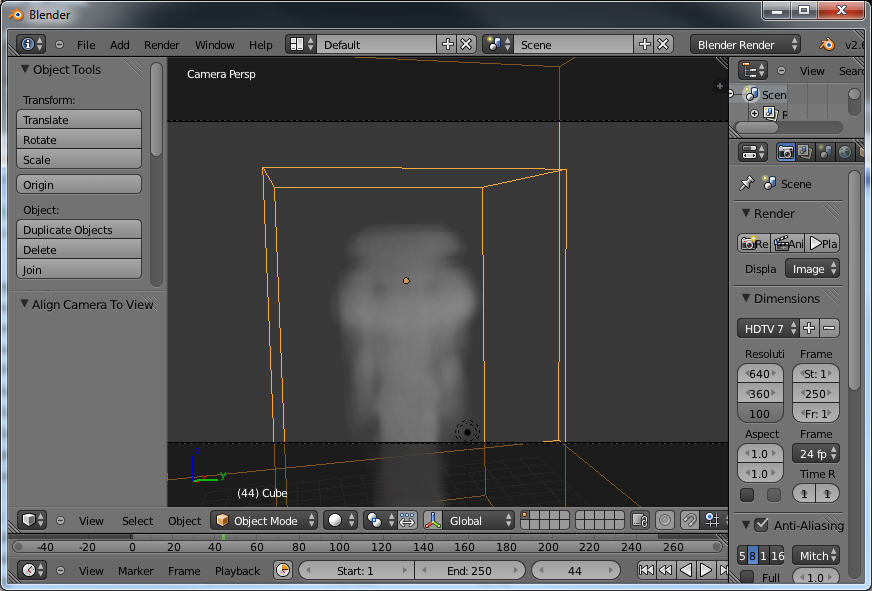Open pivot point selector

click(x=380, y=520)
